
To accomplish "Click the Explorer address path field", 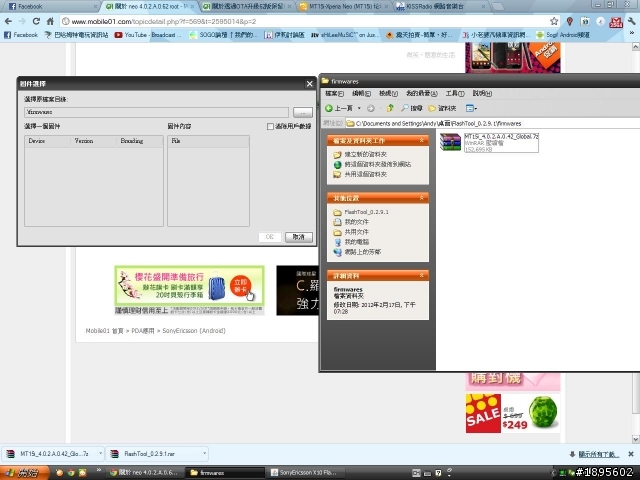I will coord(492,123).
